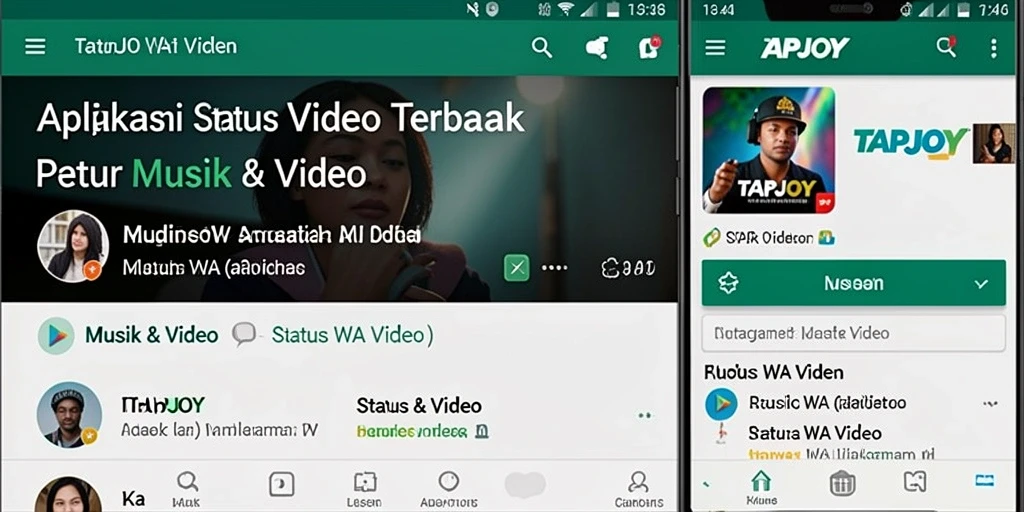The height and width of the screenshot is (512, 1024).
Task: Open TAPJOY app artwork thumbnail
Action: point(769,150)
